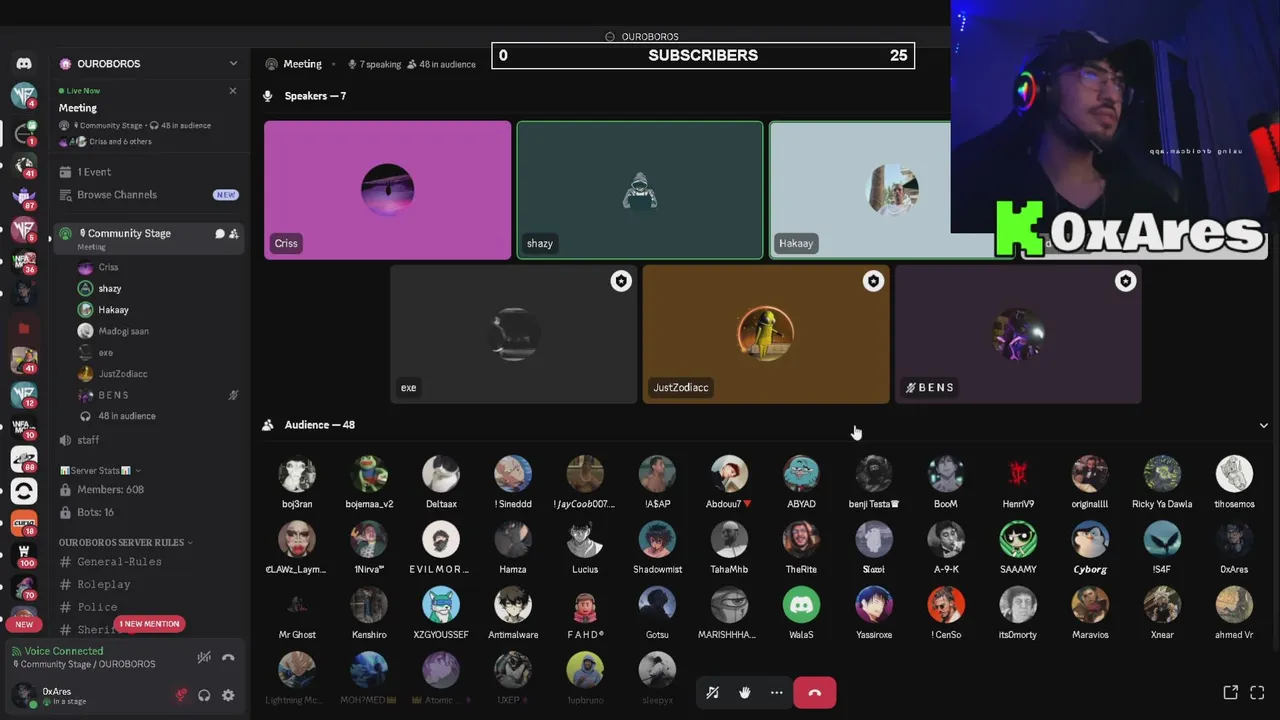Click the 1 NEW MENTION pill
The image size is (1280, 720).
point(148,624)
